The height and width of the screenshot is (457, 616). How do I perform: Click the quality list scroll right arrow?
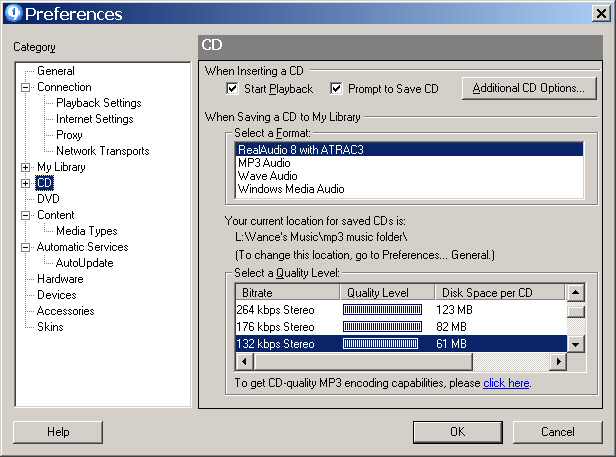click(x=558, y=362)
